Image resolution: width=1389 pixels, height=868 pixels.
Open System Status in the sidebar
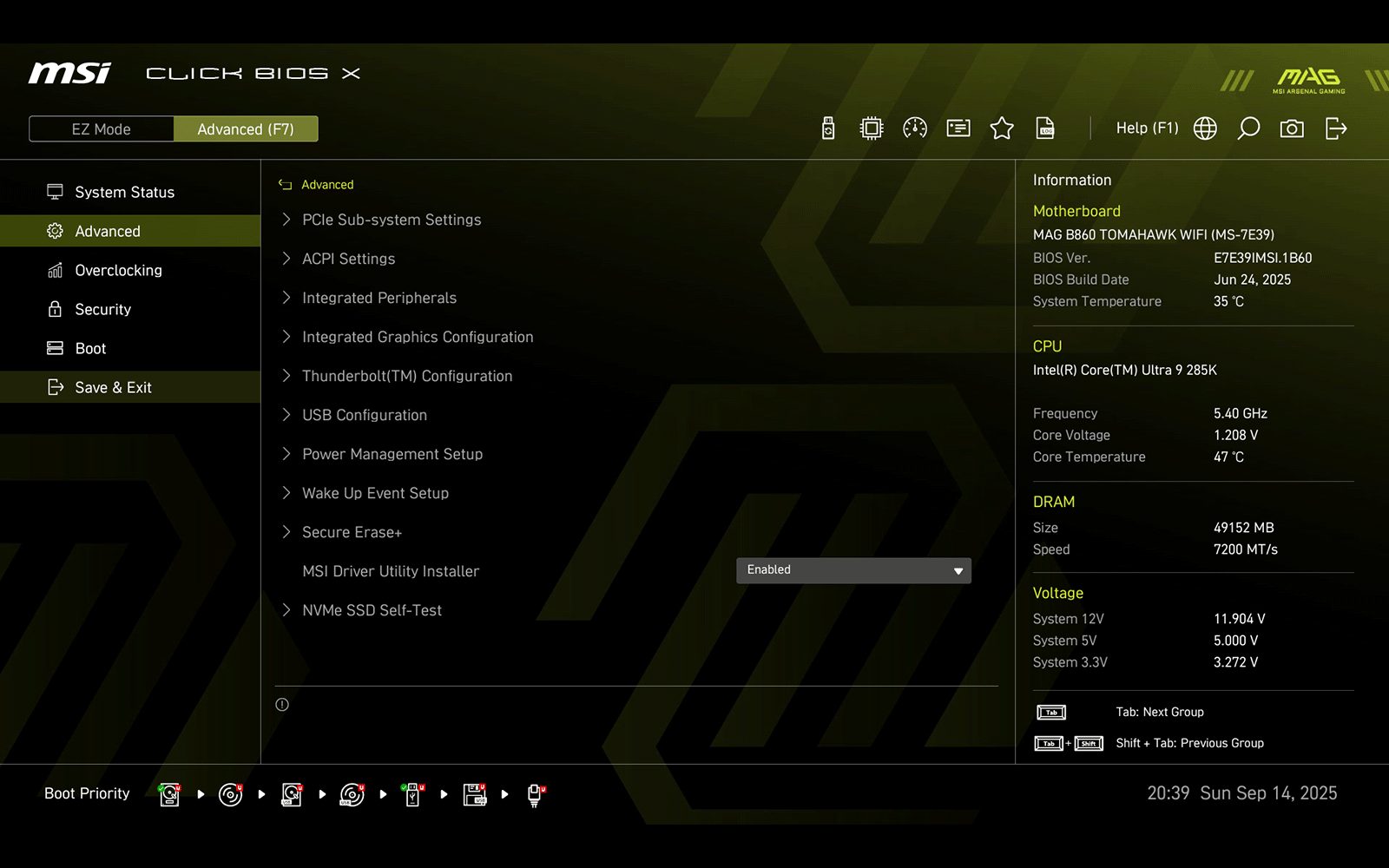point(130,192)
